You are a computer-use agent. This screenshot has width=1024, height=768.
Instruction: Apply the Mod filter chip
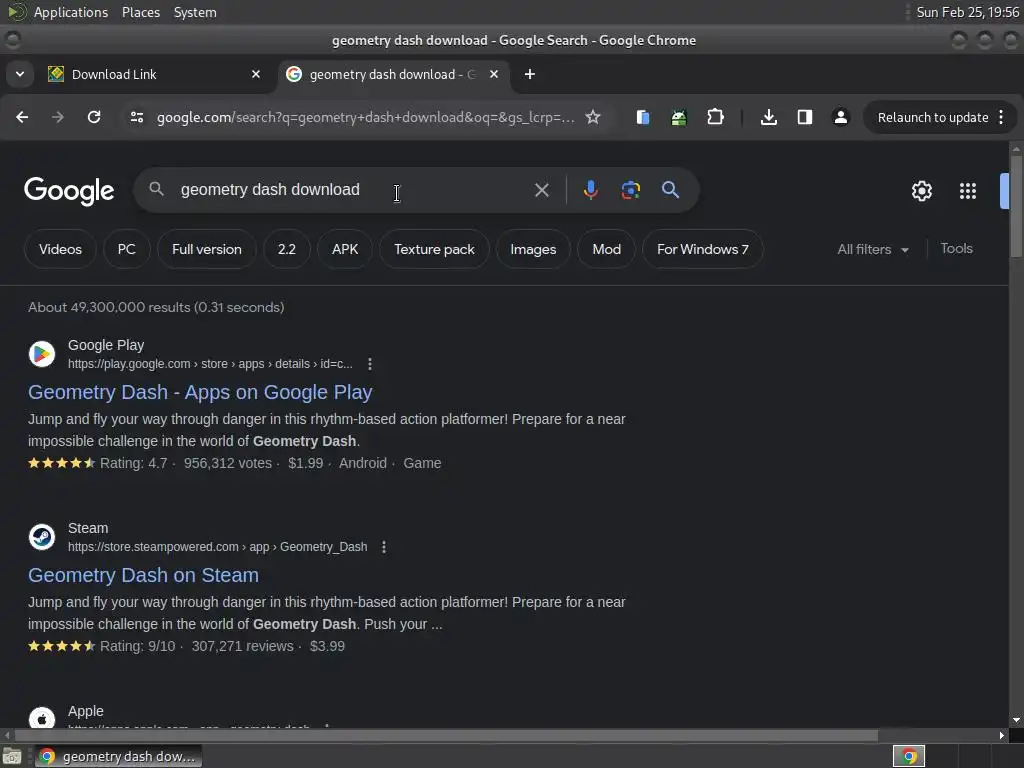[x=607, y=249]
